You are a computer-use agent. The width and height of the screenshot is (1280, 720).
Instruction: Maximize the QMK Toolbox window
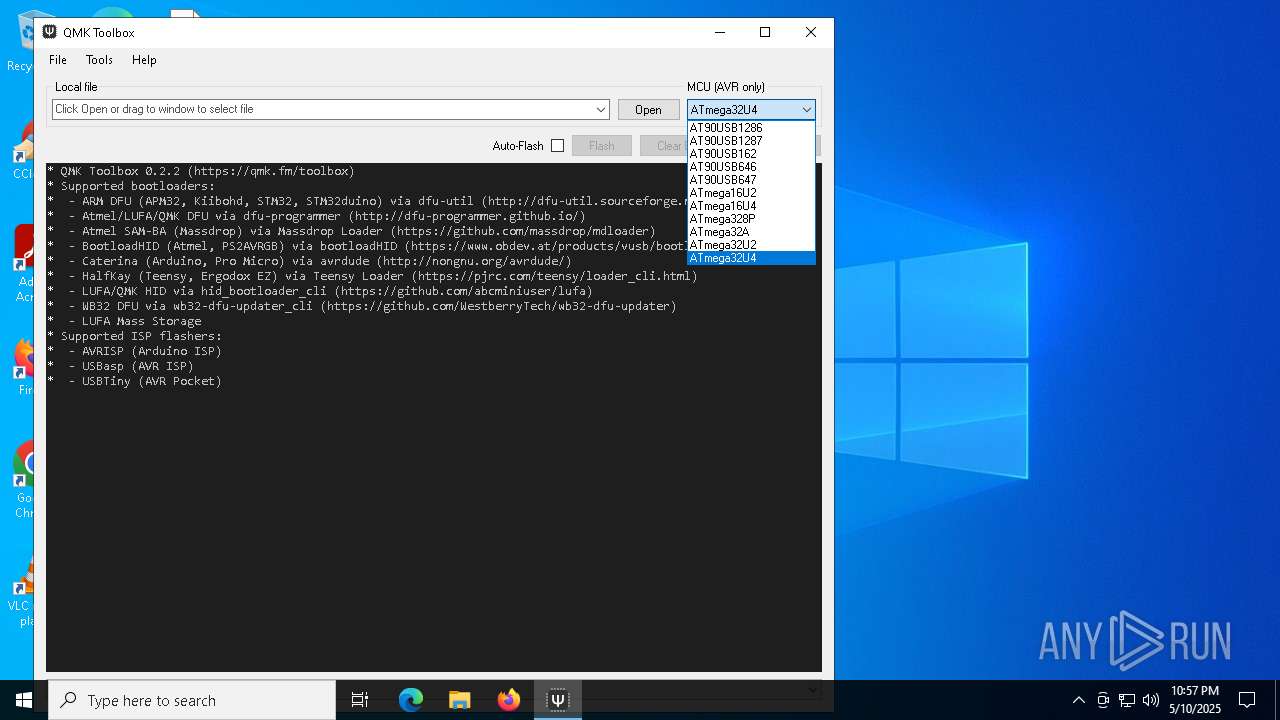click(765, 32)
